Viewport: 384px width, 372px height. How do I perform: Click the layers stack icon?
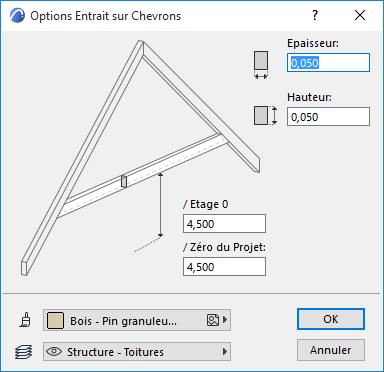point(24,352)
